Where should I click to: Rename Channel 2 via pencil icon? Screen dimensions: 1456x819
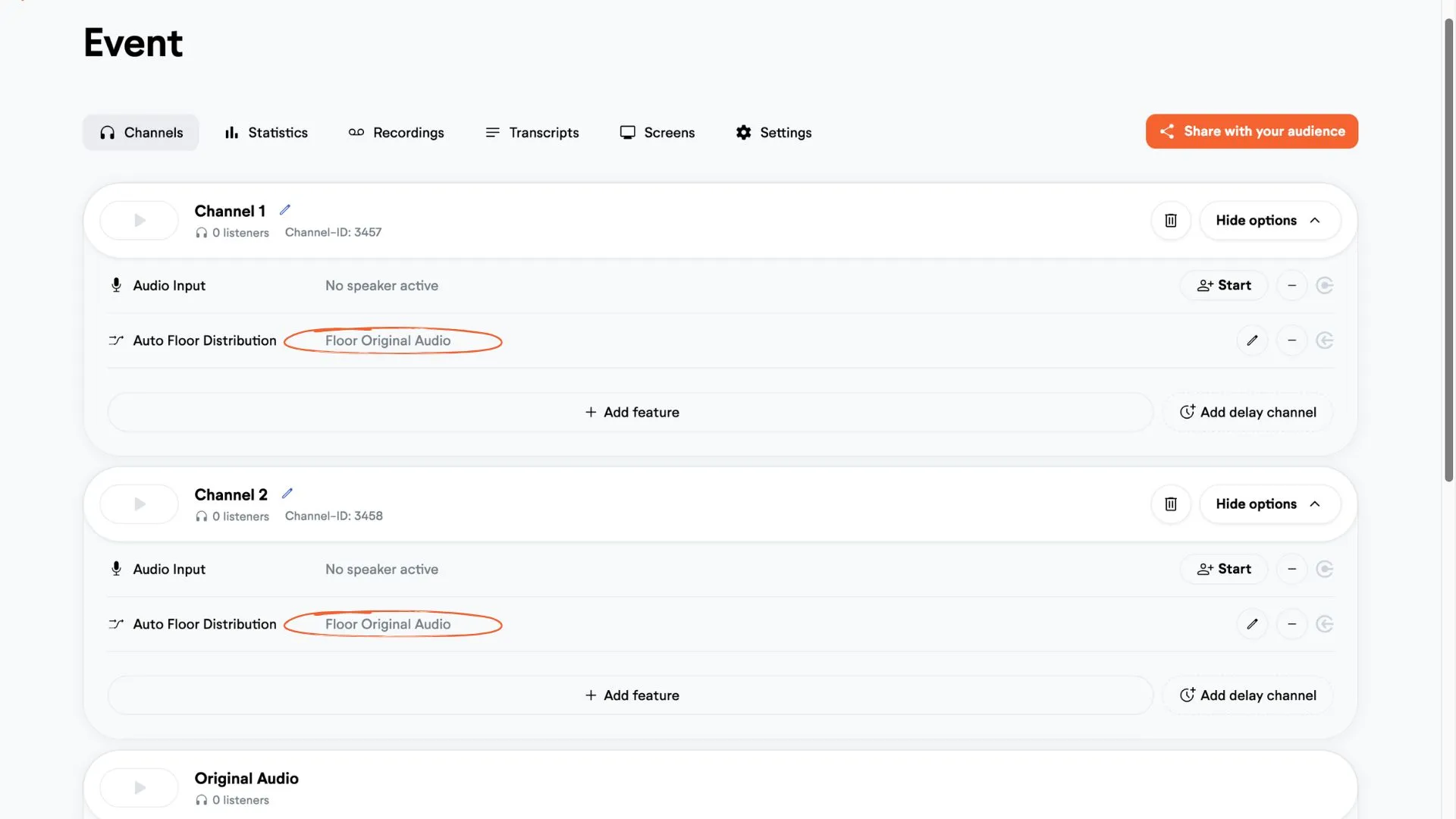(x=287, y=494)
